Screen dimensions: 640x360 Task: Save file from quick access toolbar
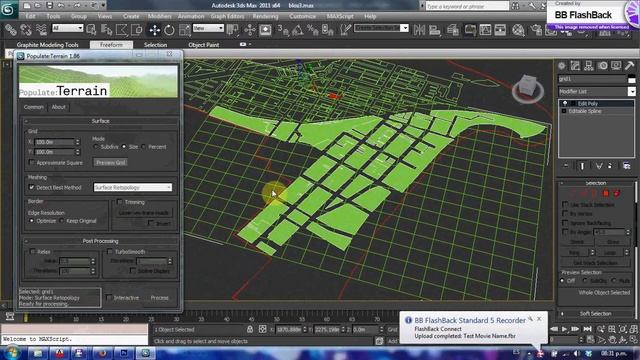tap(49, 6)
